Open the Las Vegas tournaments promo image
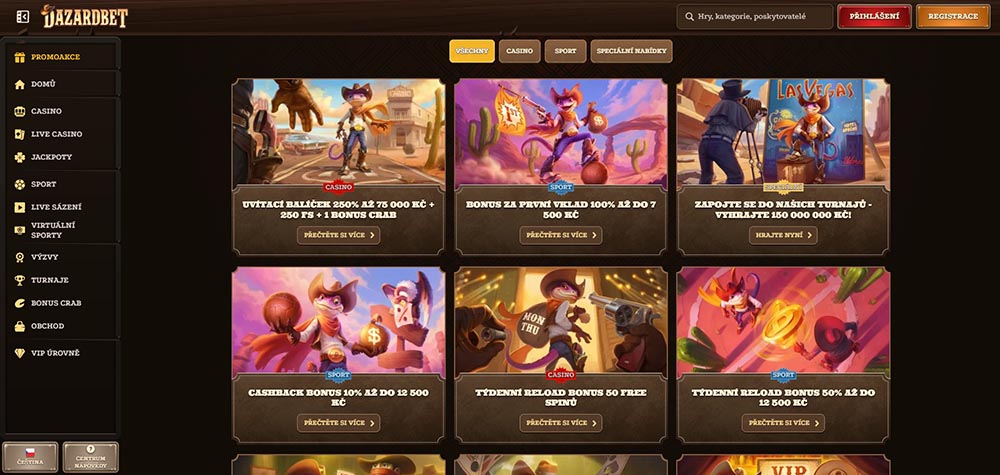 [x=783, y=132]
